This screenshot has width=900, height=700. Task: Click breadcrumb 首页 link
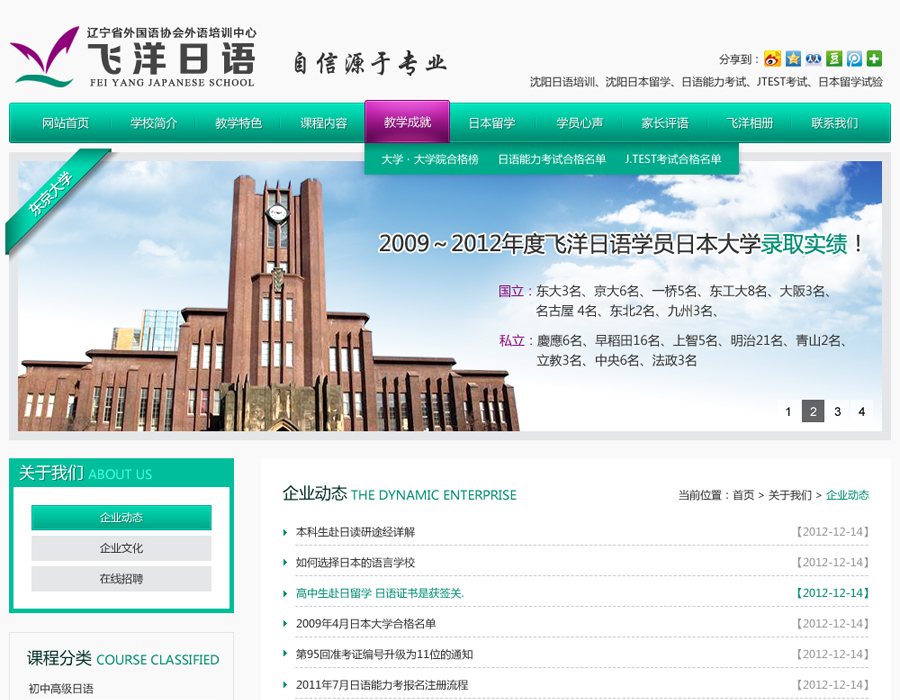coord(743,495)
